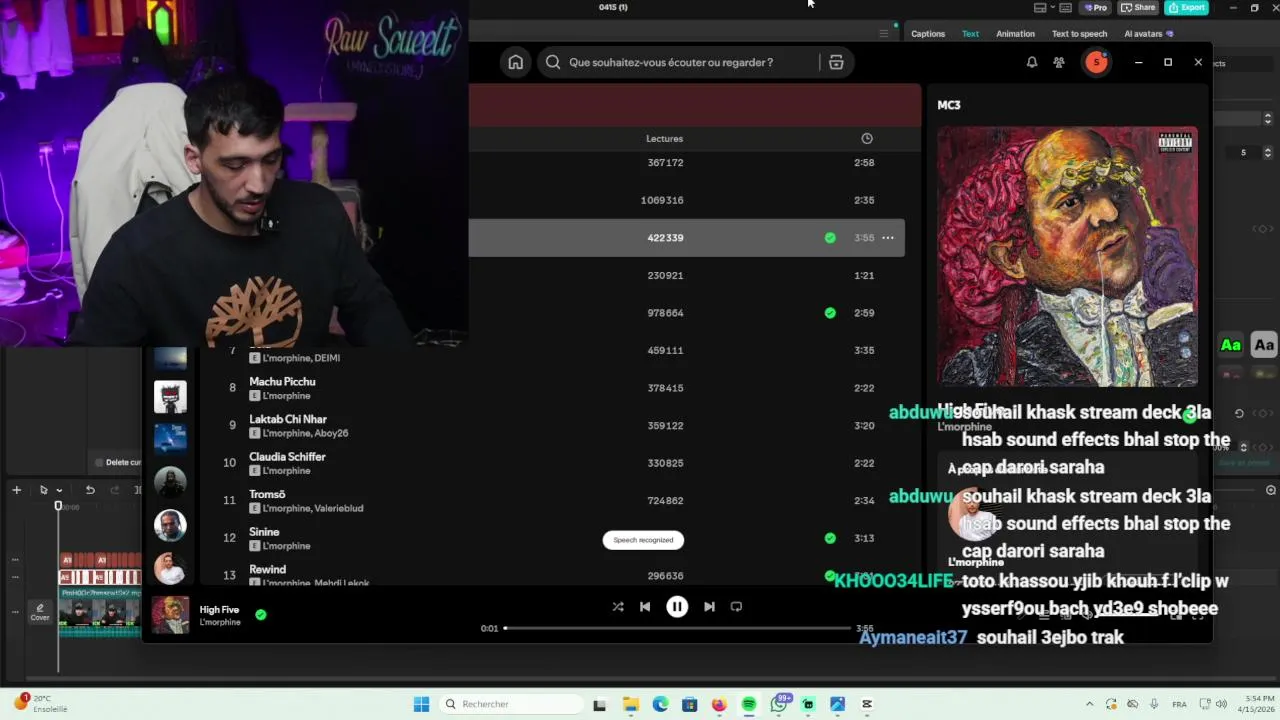The height and width of the screenshot is (720, 1280).
Task: Open artist link DEIMI
Action: 327,358
